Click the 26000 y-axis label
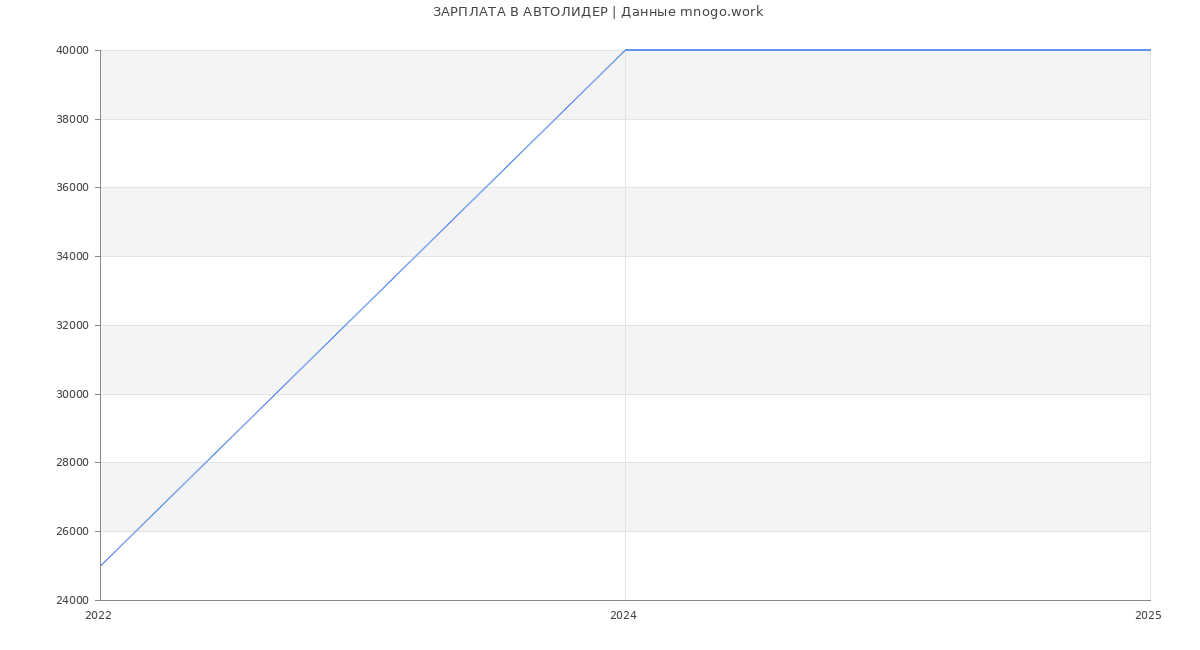Viewport: 1200px width, 650px height. point(72,531)
